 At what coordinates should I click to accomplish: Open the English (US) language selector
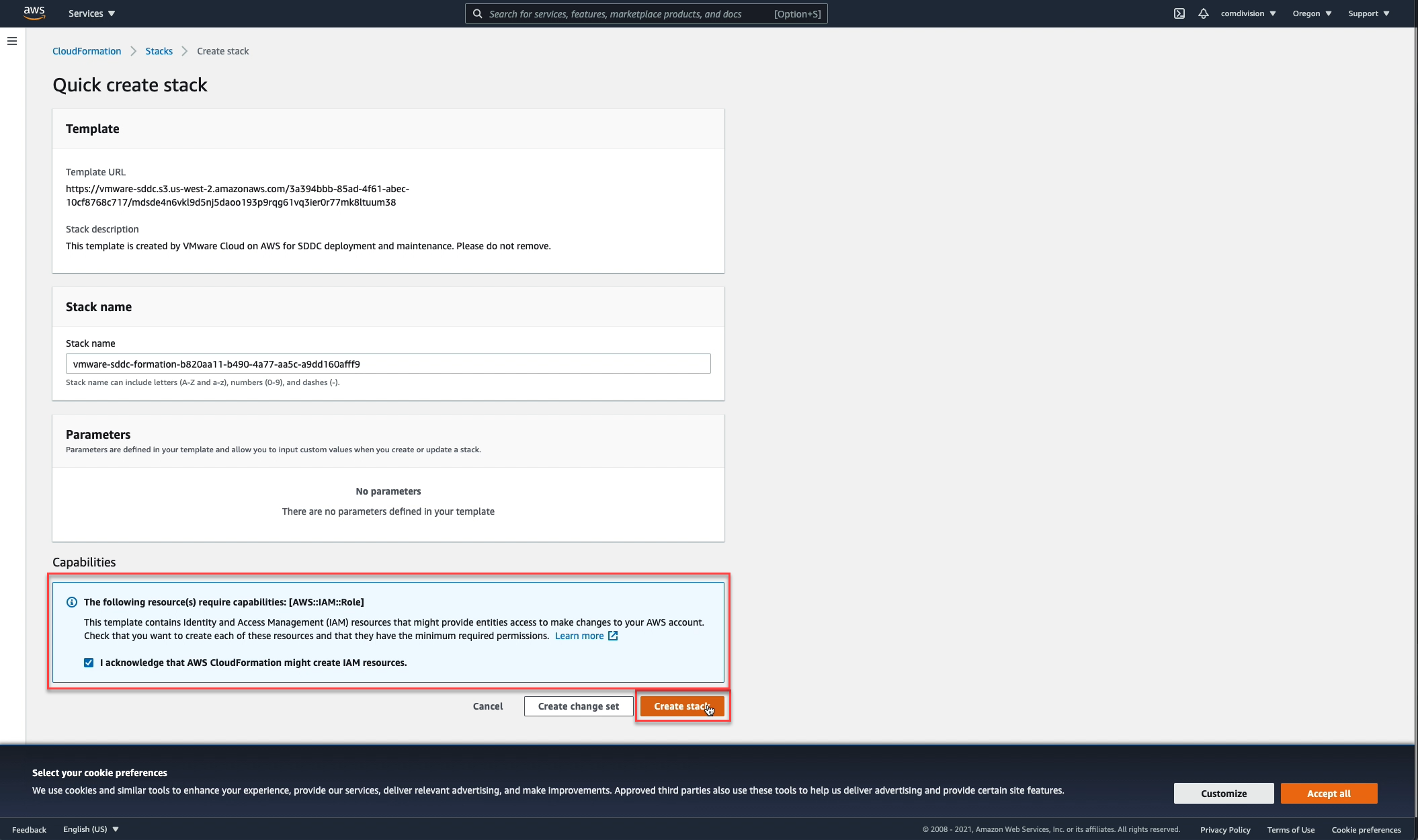(x=91, y=829)
